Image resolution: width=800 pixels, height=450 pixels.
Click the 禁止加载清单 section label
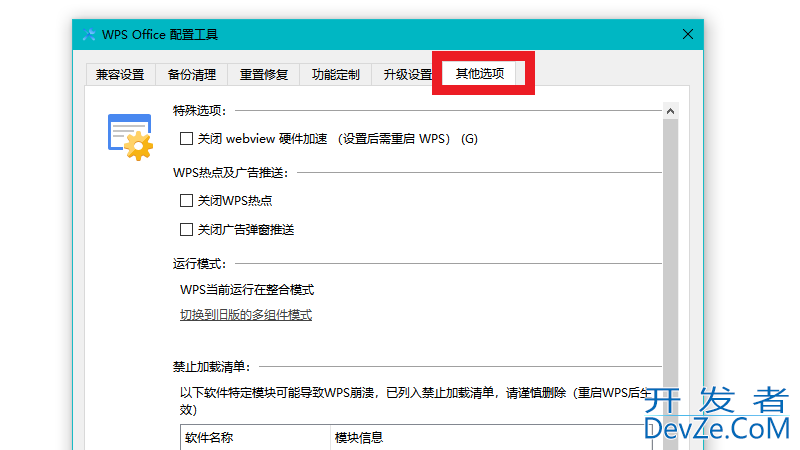tap(212, 366)
